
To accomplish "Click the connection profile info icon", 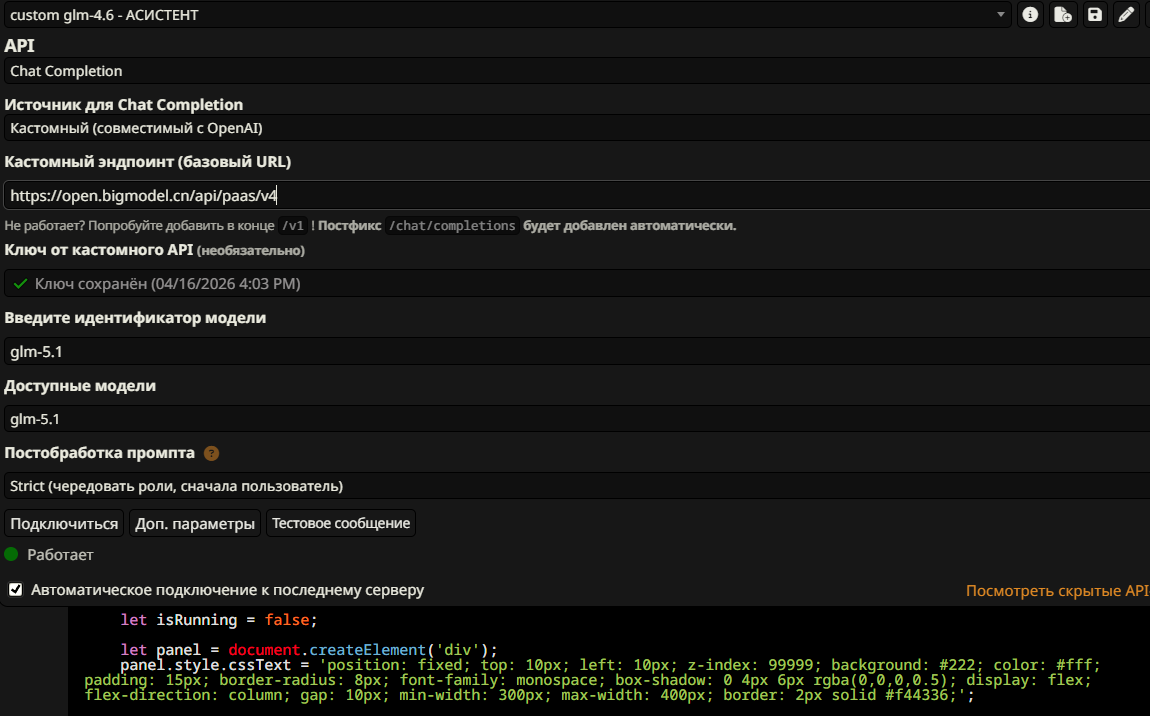I will 1030,15.
